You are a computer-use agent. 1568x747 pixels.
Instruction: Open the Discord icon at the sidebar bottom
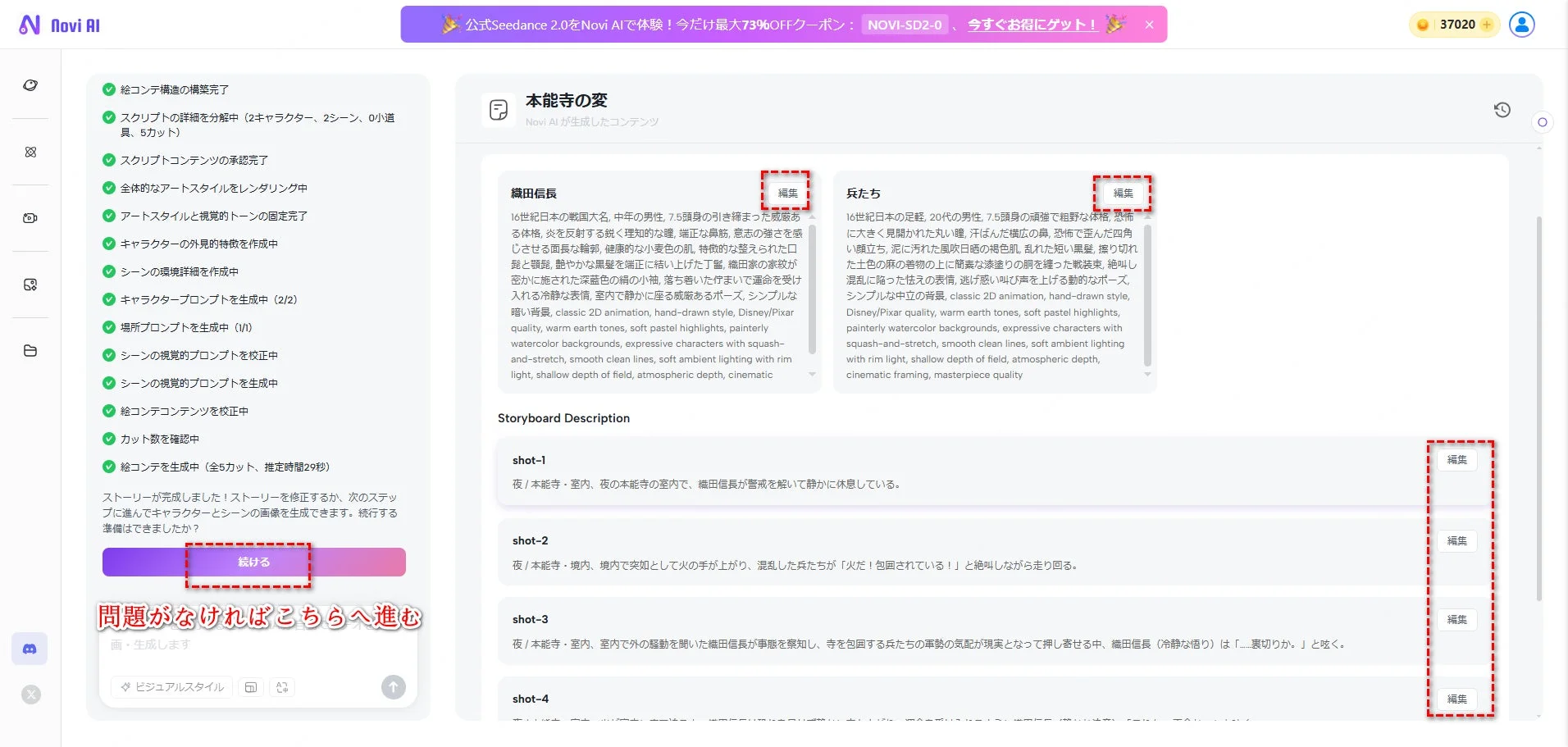pos(30,649)
